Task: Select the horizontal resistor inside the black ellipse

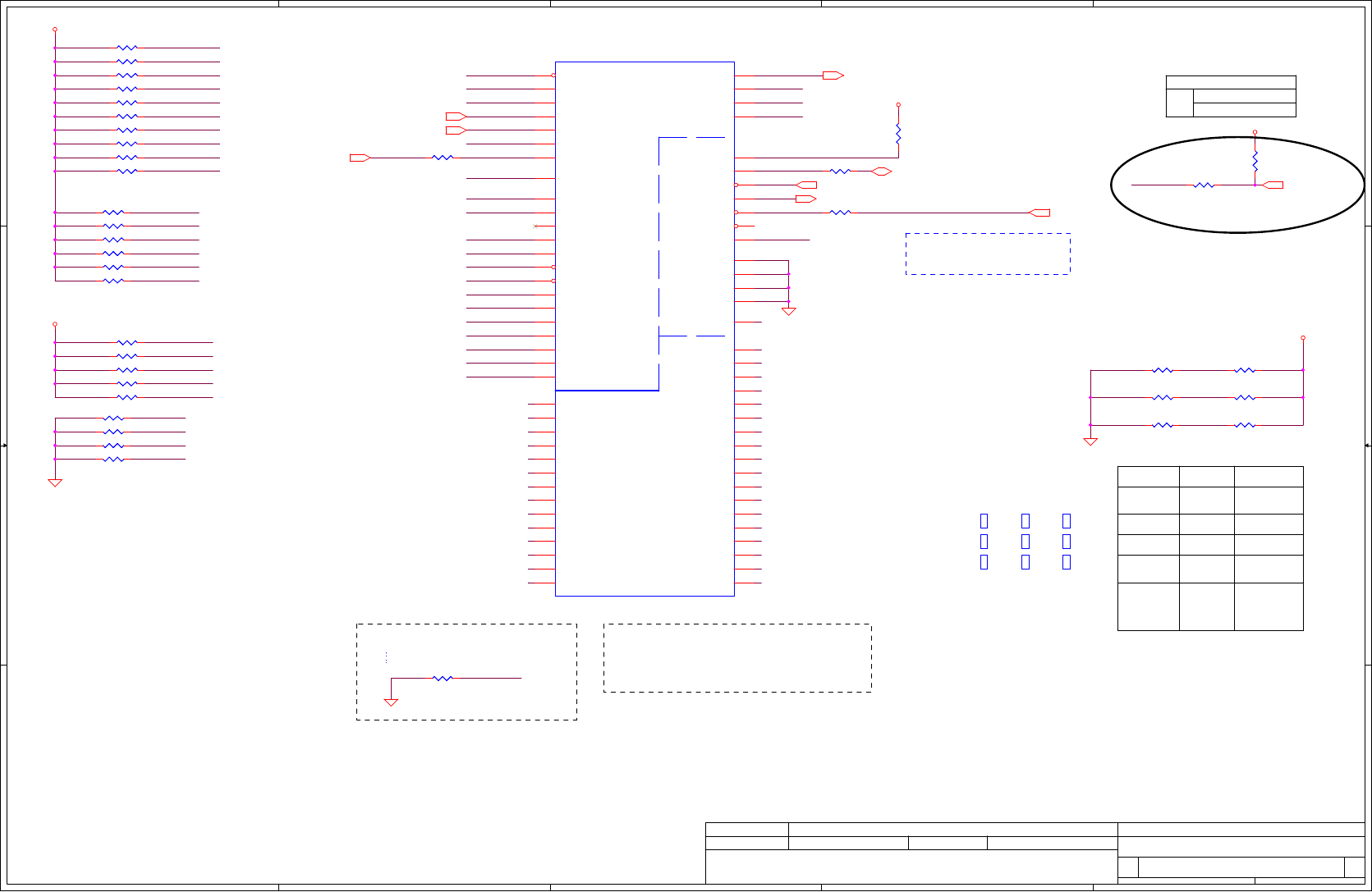Action: tap(1204, 185)
